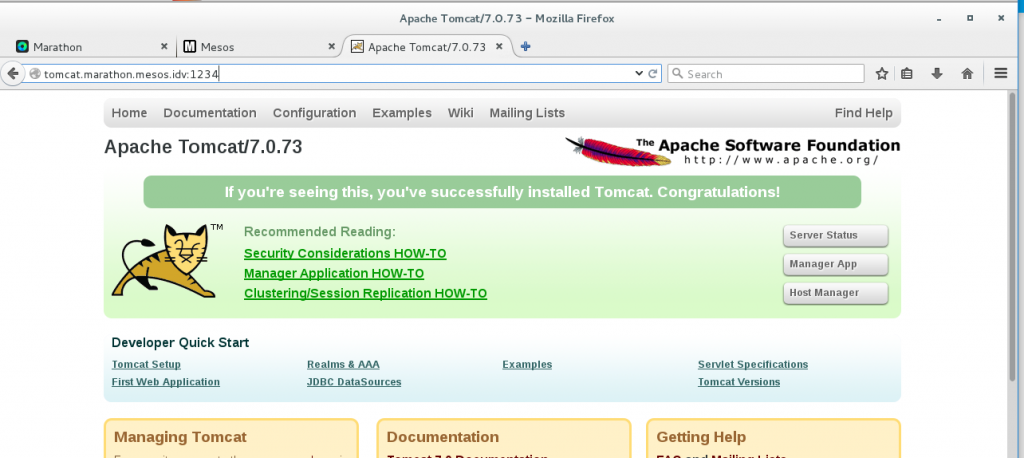Click the Apache feather logo

pos(618,151)
